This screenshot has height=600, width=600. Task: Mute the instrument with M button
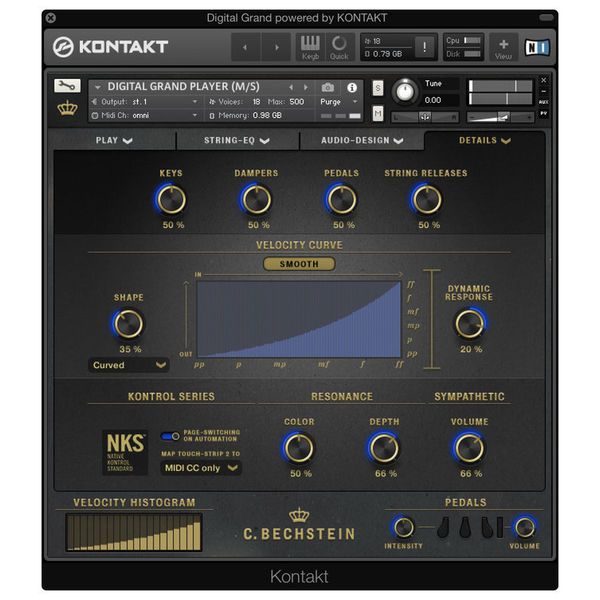pos(378,114)
